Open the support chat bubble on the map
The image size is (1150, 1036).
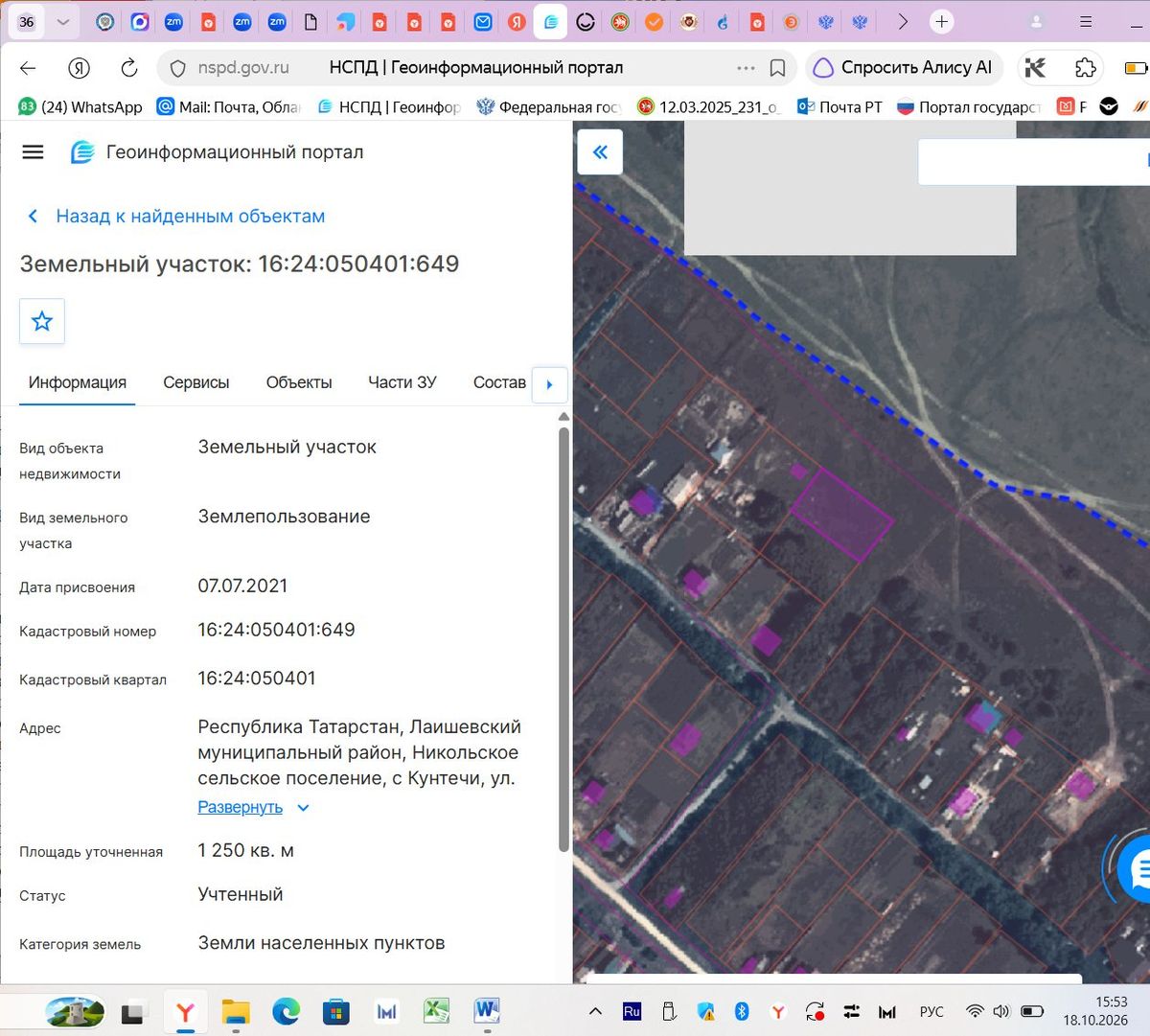(1137, 870)
